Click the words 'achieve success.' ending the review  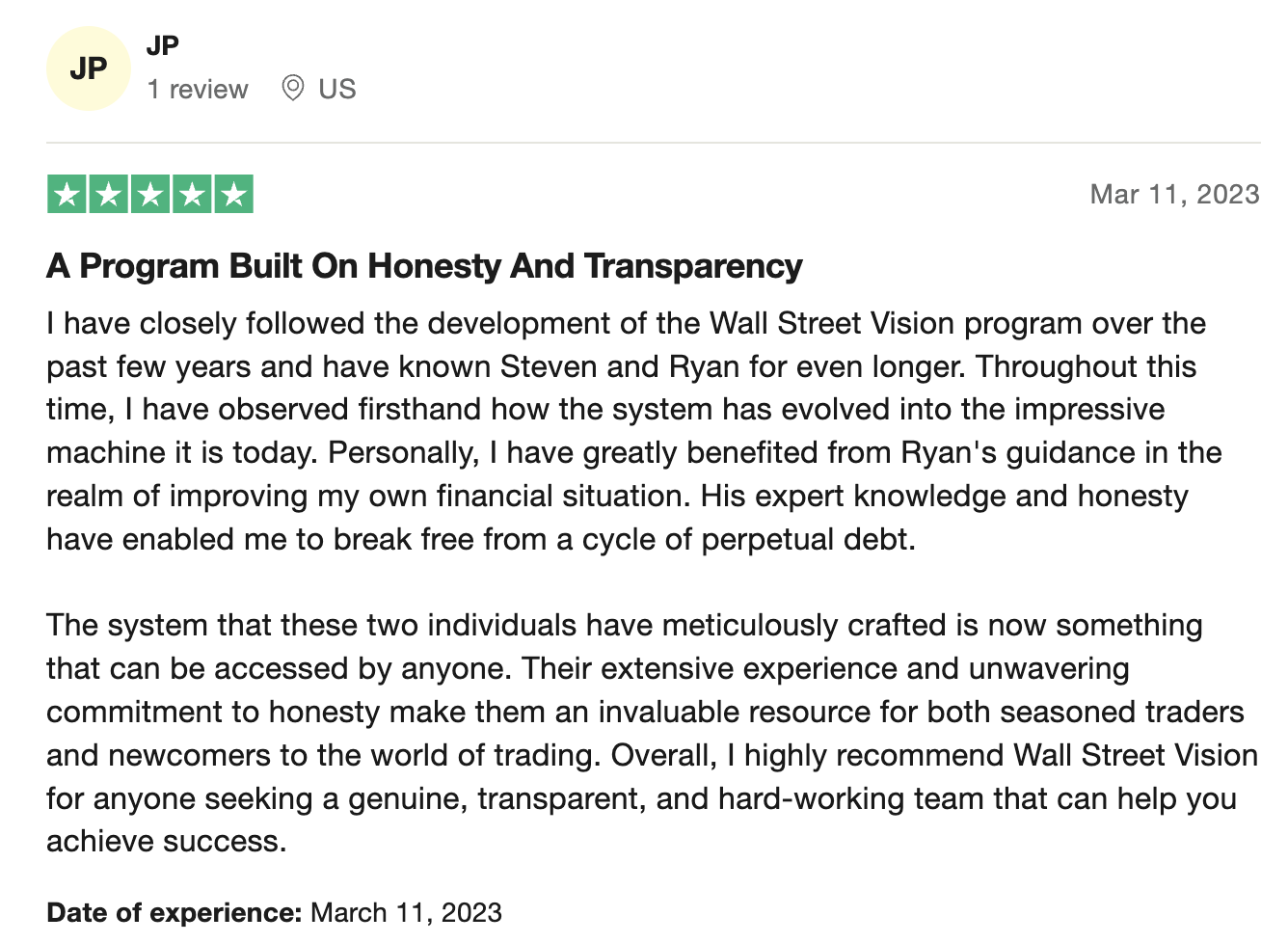[x=167, y=841]
